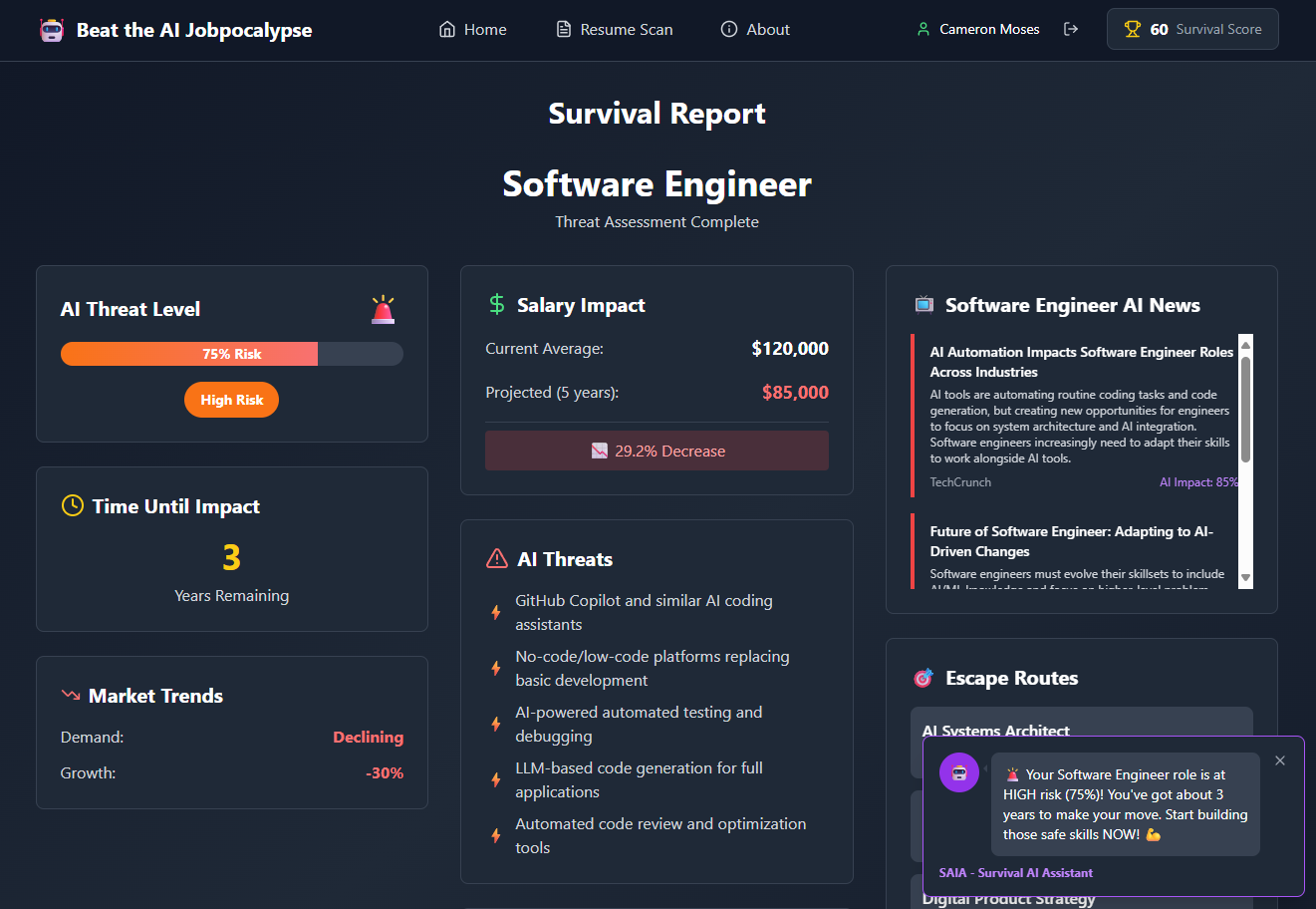Click the SAIA HIGH risk chat message
1316x909 pixels.
(1125, 804)
